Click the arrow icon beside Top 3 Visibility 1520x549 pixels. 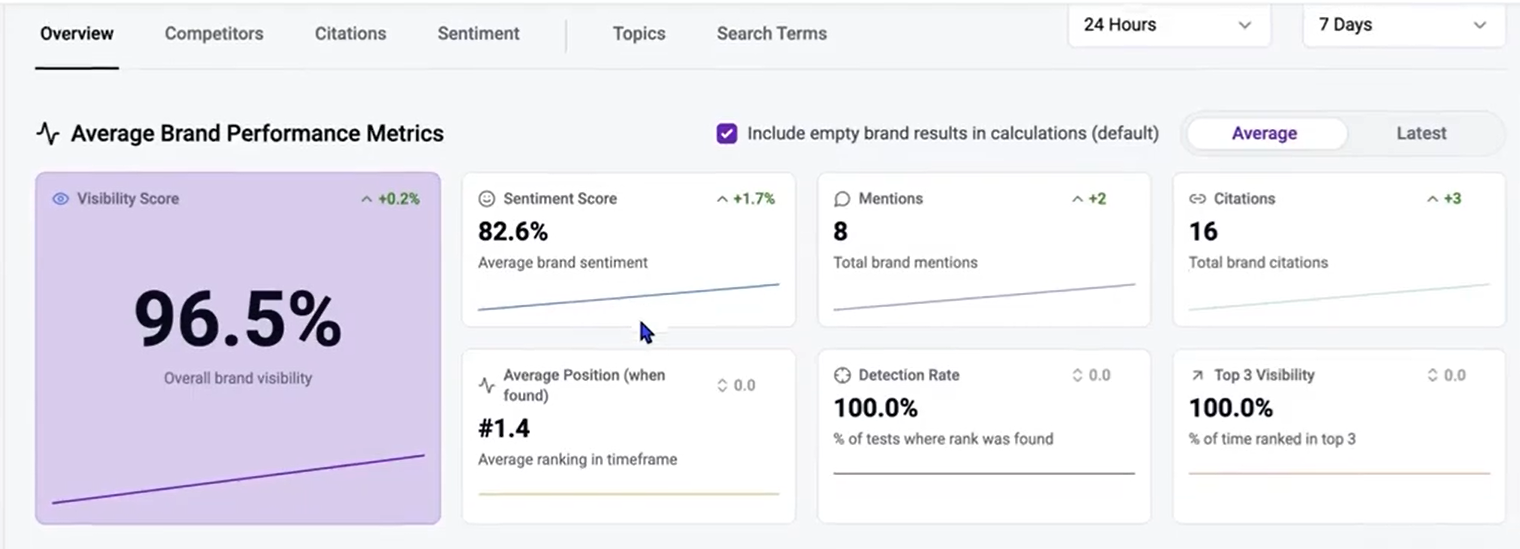[1197, 376]
